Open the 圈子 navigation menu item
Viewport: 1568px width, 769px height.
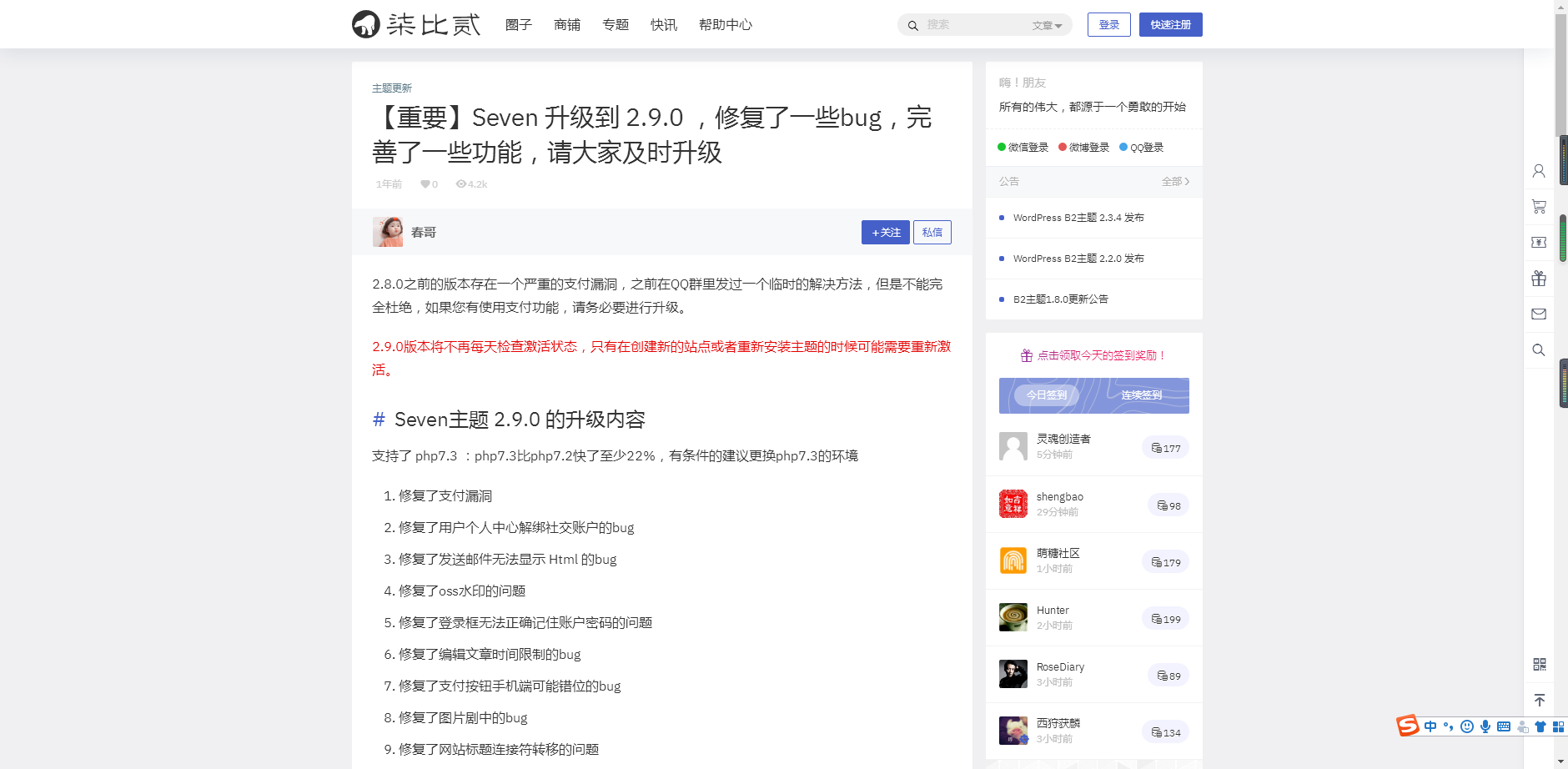518,25
